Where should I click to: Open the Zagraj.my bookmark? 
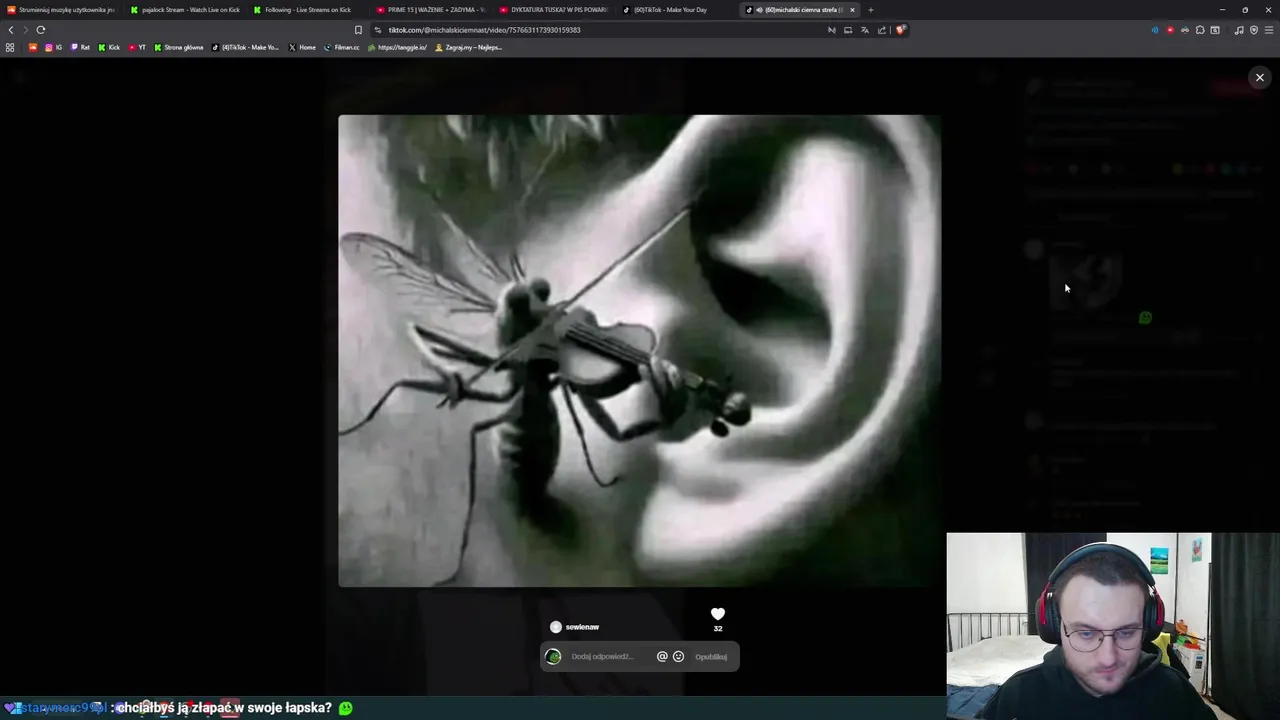coord(468,47)
